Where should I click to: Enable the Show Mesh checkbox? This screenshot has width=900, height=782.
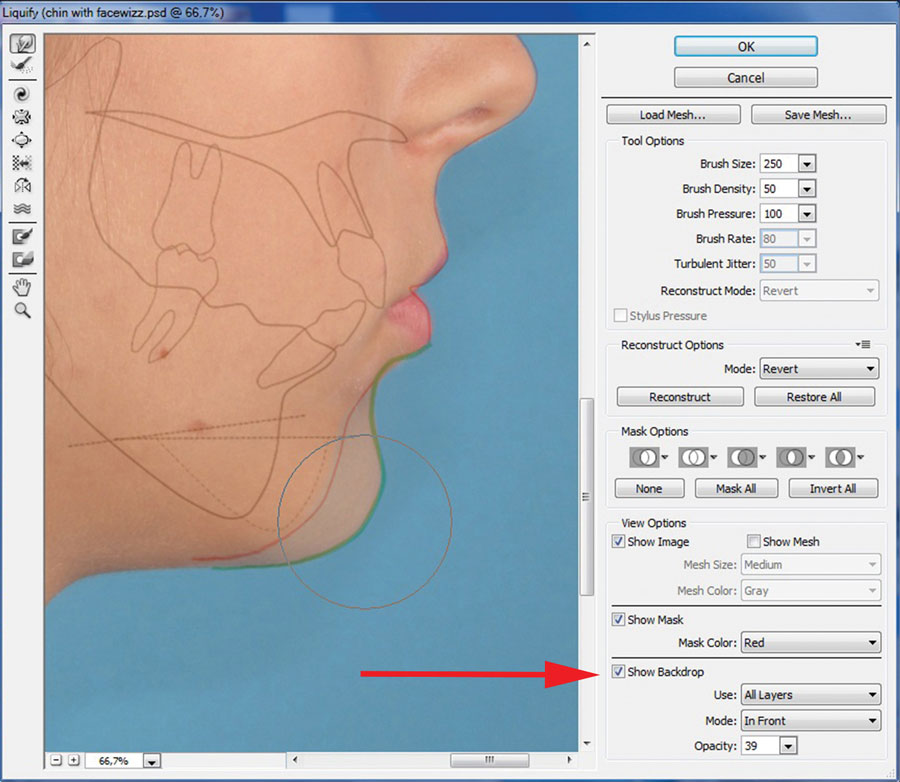(x=754, y=542)
